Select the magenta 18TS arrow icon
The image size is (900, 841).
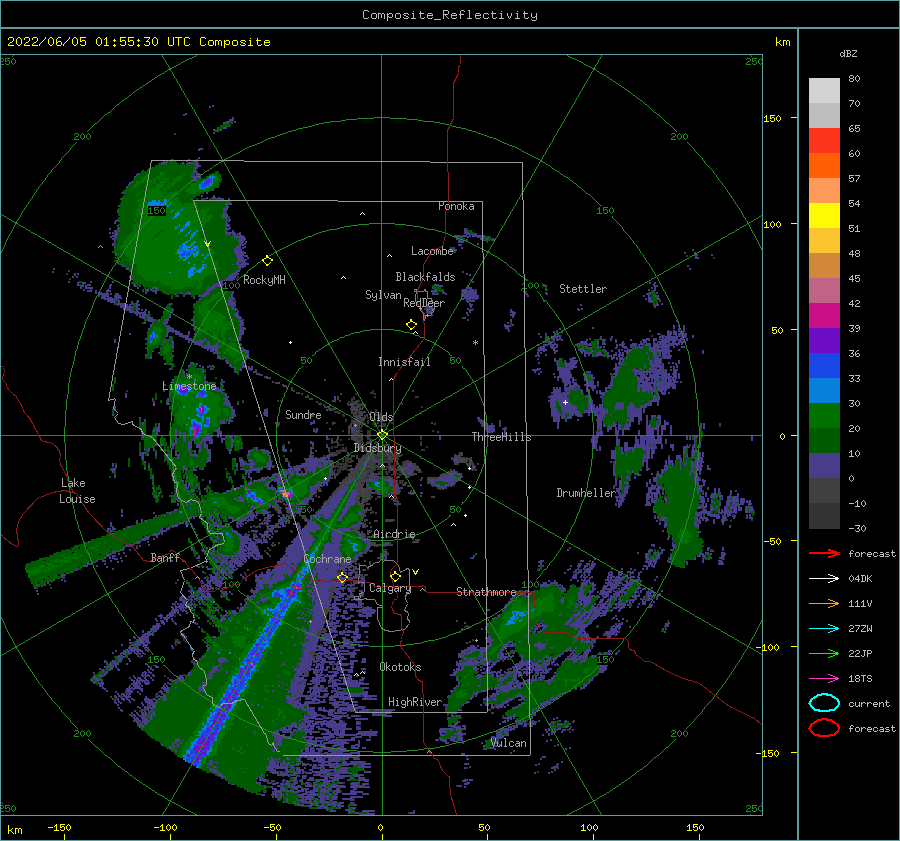click(x=824, y=678)
